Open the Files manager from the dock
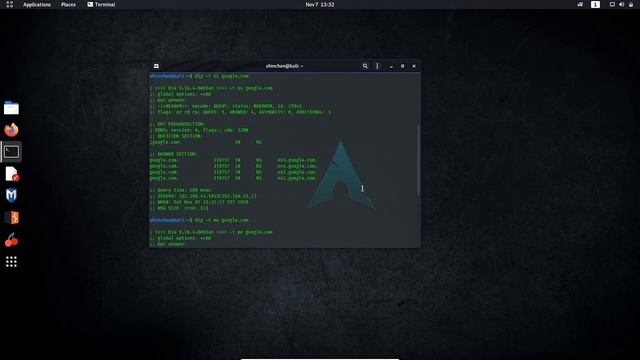 point(11,108)
